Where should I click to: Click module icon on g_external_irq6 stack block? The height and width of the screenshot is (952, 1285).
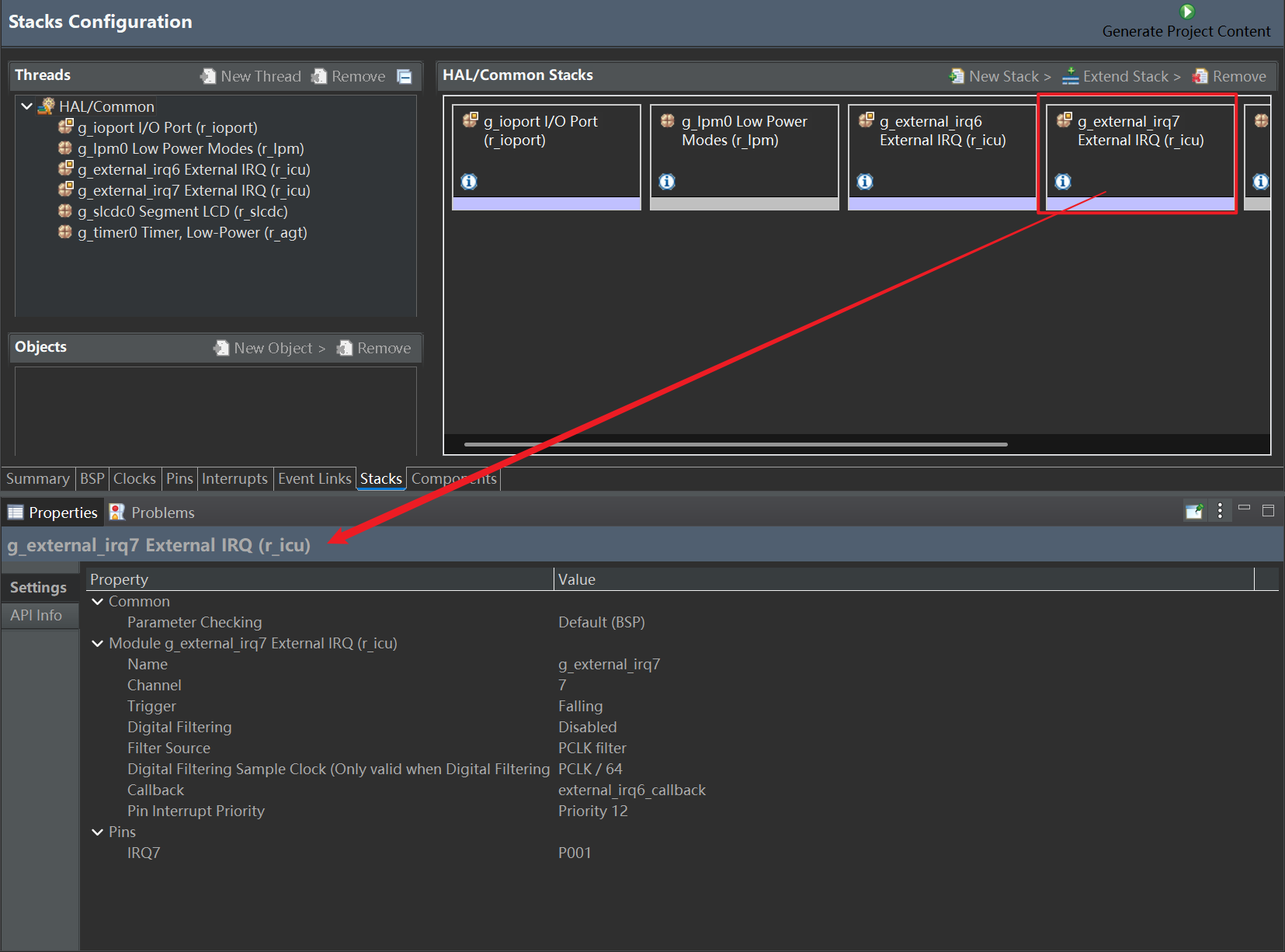coord(867,120)
